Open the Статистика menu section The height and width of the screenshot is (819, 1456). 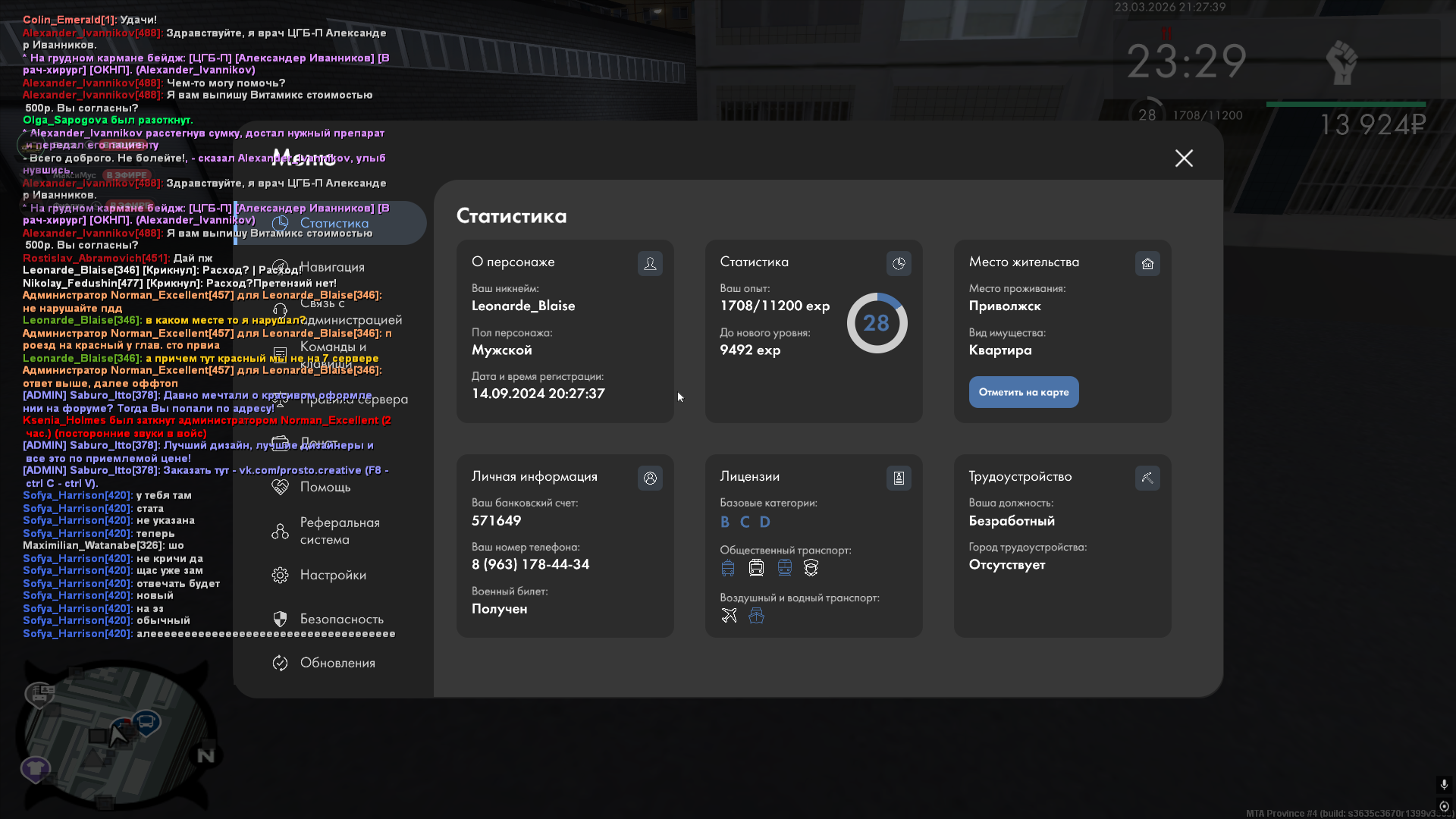[334, 223]
